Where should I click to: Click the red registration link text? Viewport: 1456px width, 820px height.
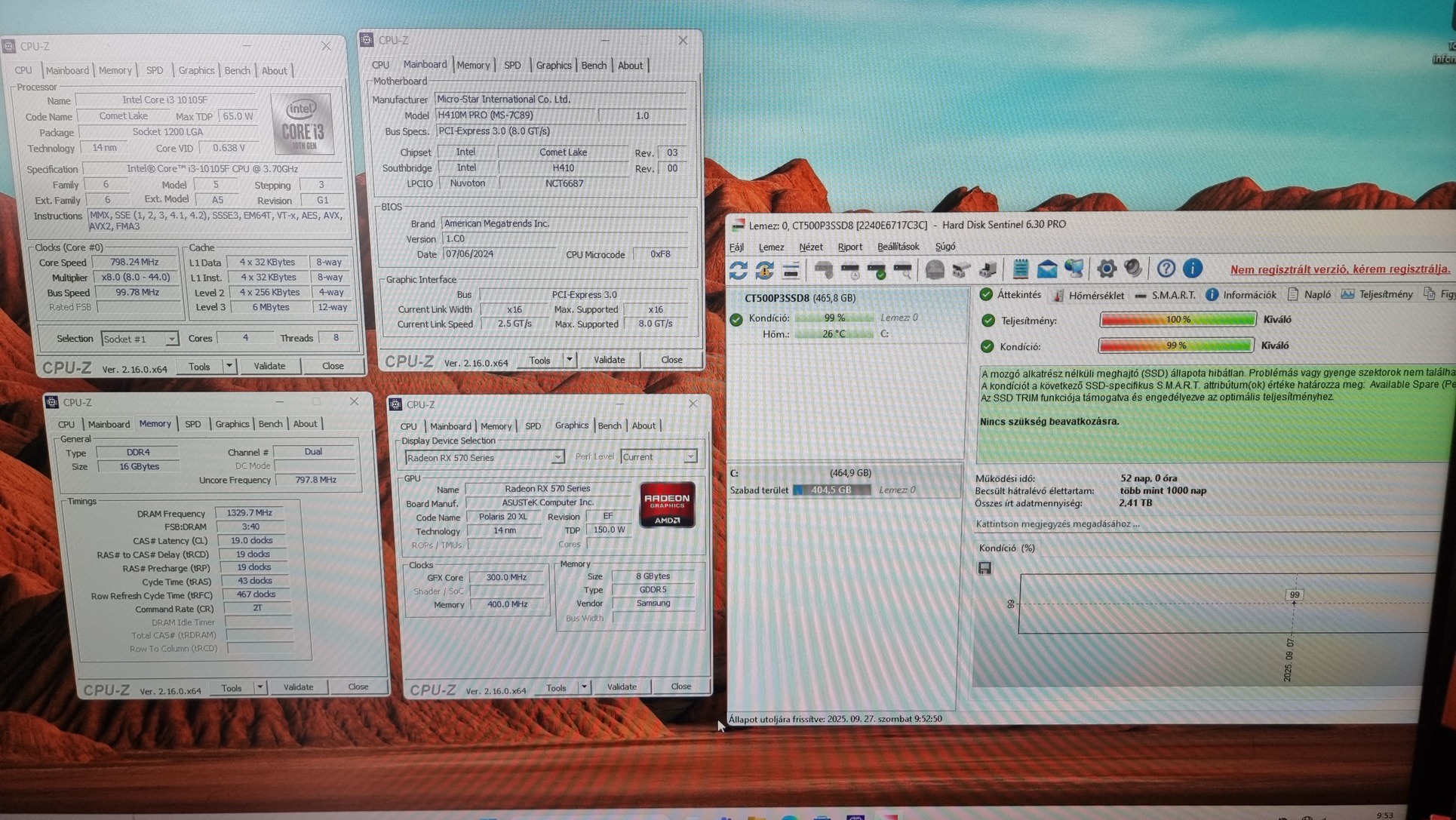[x=1339, y=269]
